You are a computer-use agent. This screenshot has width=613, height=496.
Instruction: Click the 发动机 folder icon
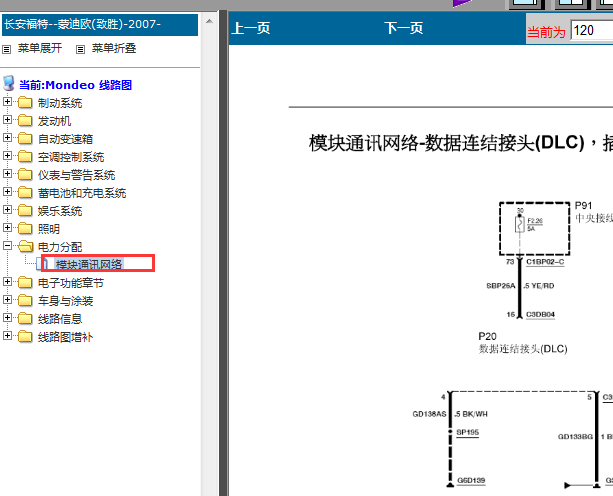coord(25,120)
